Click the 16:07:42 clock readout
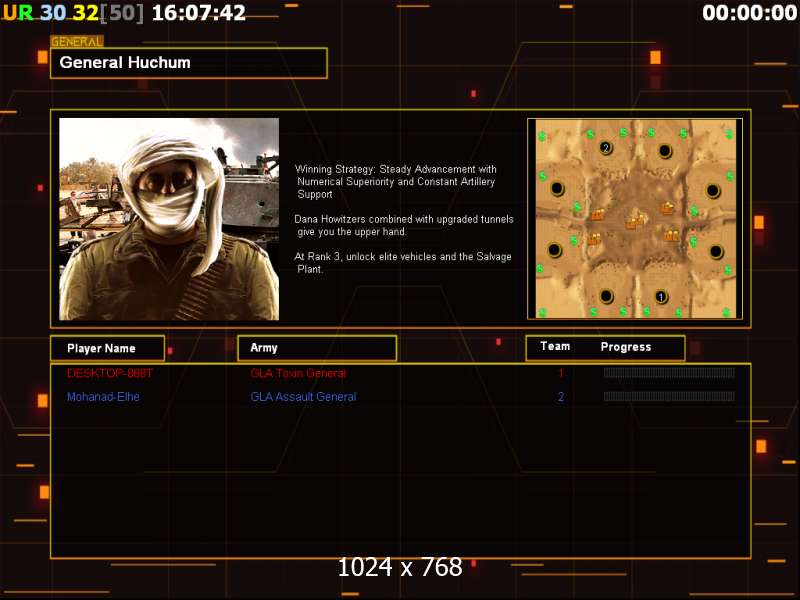The image size is (800, 600). (199, 13)
